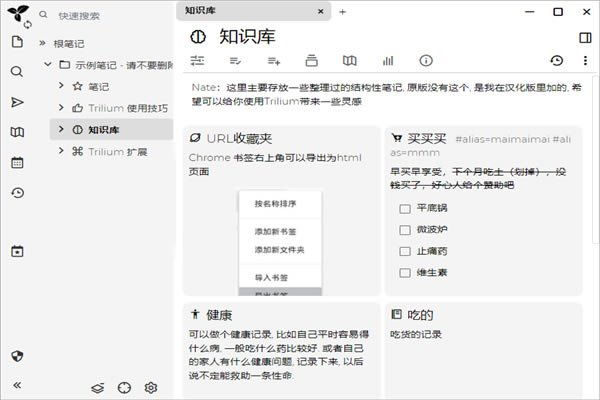Open basic properties sliders icon
The width and height of the screenshot is (600, 400).
197,60
